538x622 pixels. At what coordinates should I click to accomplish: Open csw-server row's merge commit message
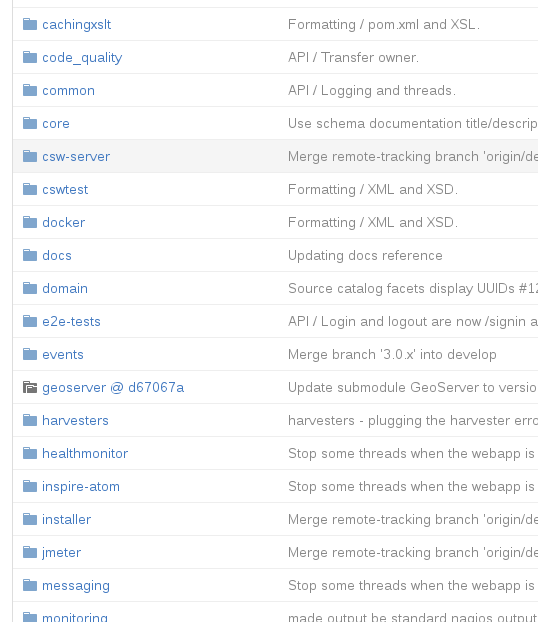(x=413, y=156)
